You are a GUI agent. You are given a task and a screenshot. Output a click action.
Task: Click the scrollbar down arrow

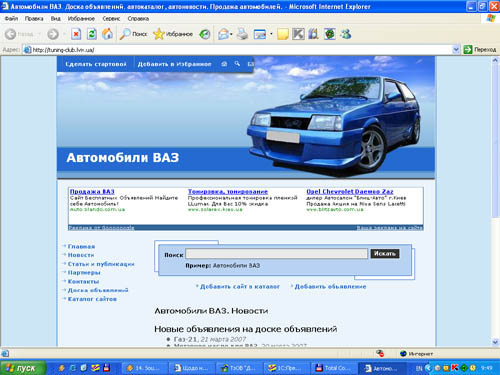pyautogui.click(x=495, y=342)
